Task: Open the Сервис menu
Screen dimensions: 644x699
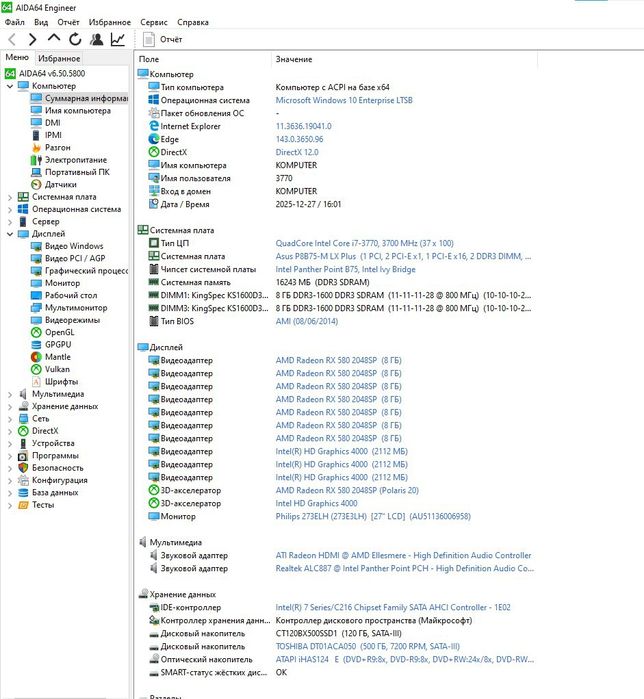Action: [154, 22]
